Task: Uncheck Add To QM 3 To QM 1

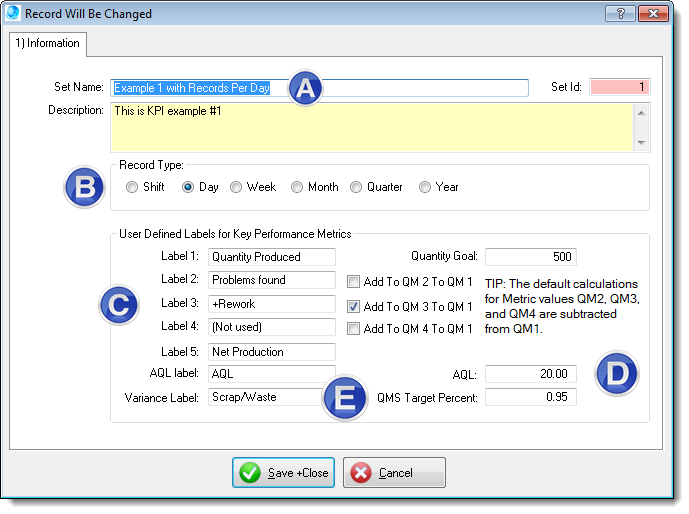Action: pos(353,306)
